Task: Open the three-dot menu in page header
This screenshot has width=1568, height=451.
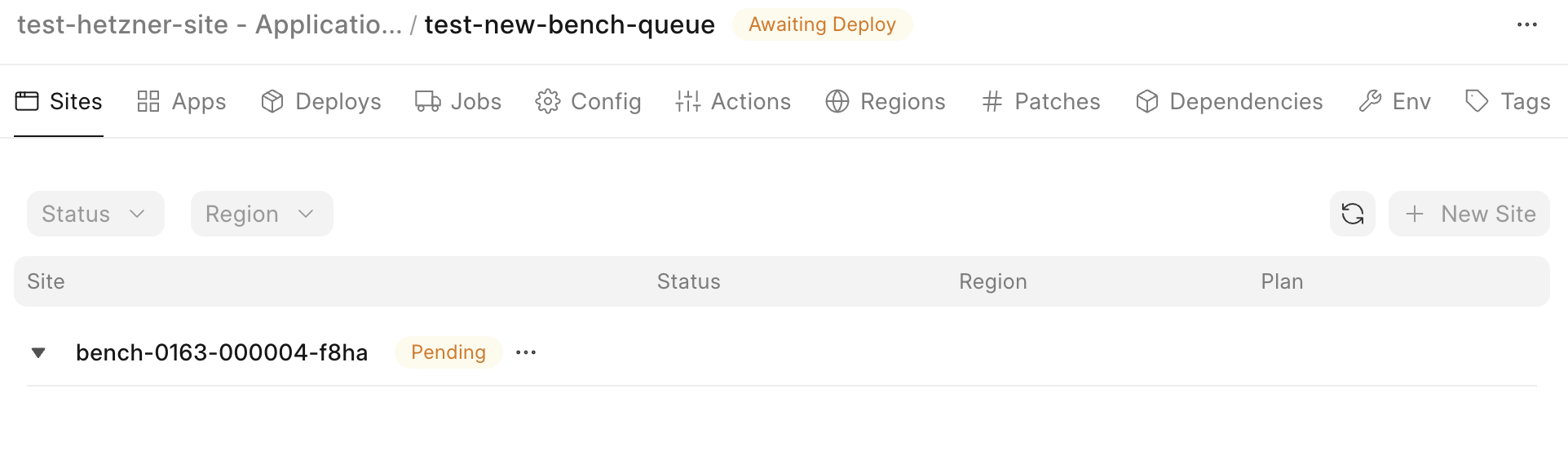Action: point(1526,25)
